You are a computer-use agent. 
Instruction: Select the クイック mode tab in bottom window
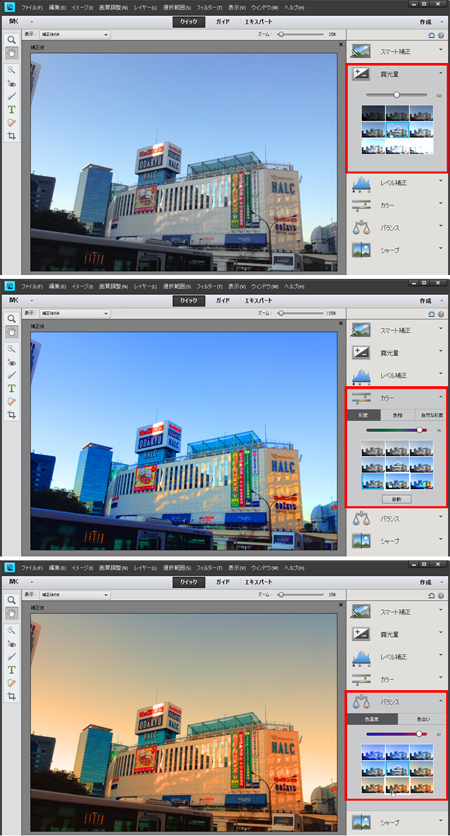(x=189, y=582)
